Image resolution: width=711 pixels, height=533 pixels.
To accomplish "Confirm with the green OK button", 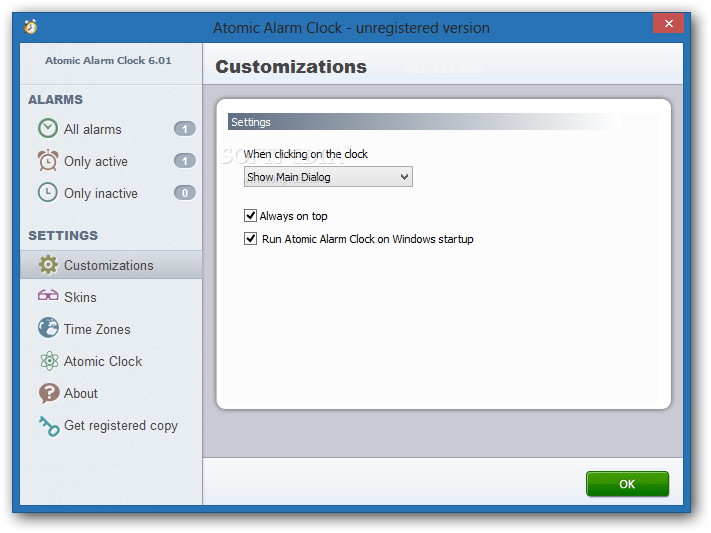I will coord(627,484).
